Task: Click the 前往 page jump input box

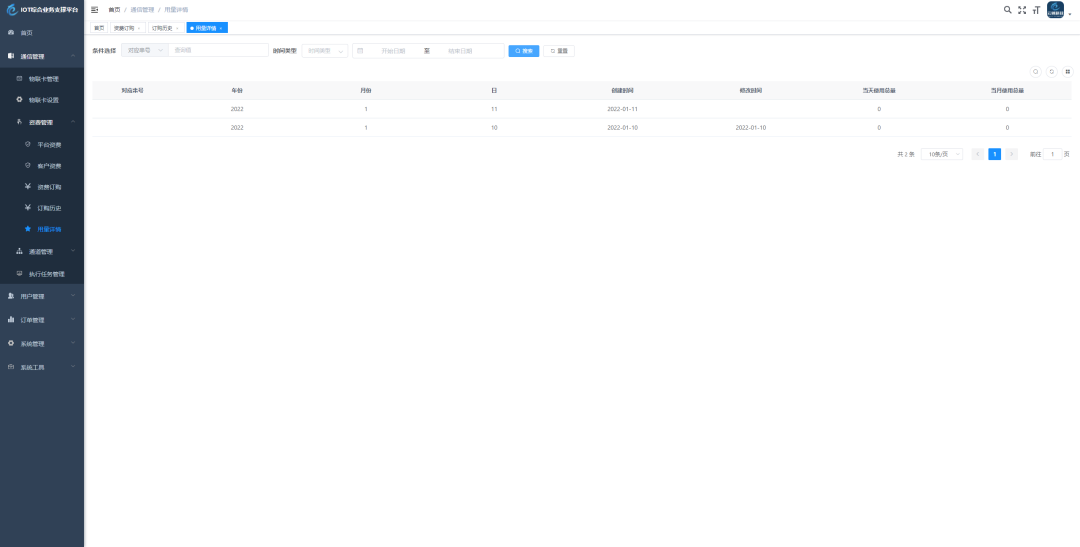Action: coord(1052,154)
